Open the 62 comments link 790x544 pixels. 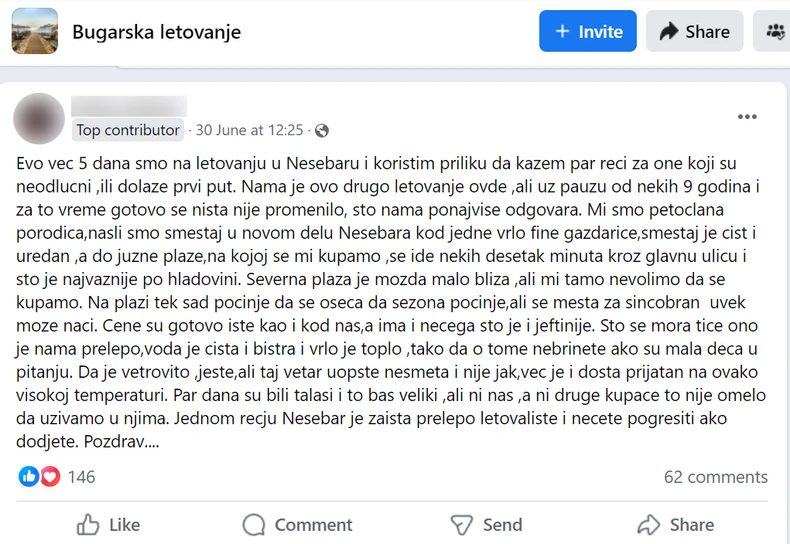tap(716, 477)
